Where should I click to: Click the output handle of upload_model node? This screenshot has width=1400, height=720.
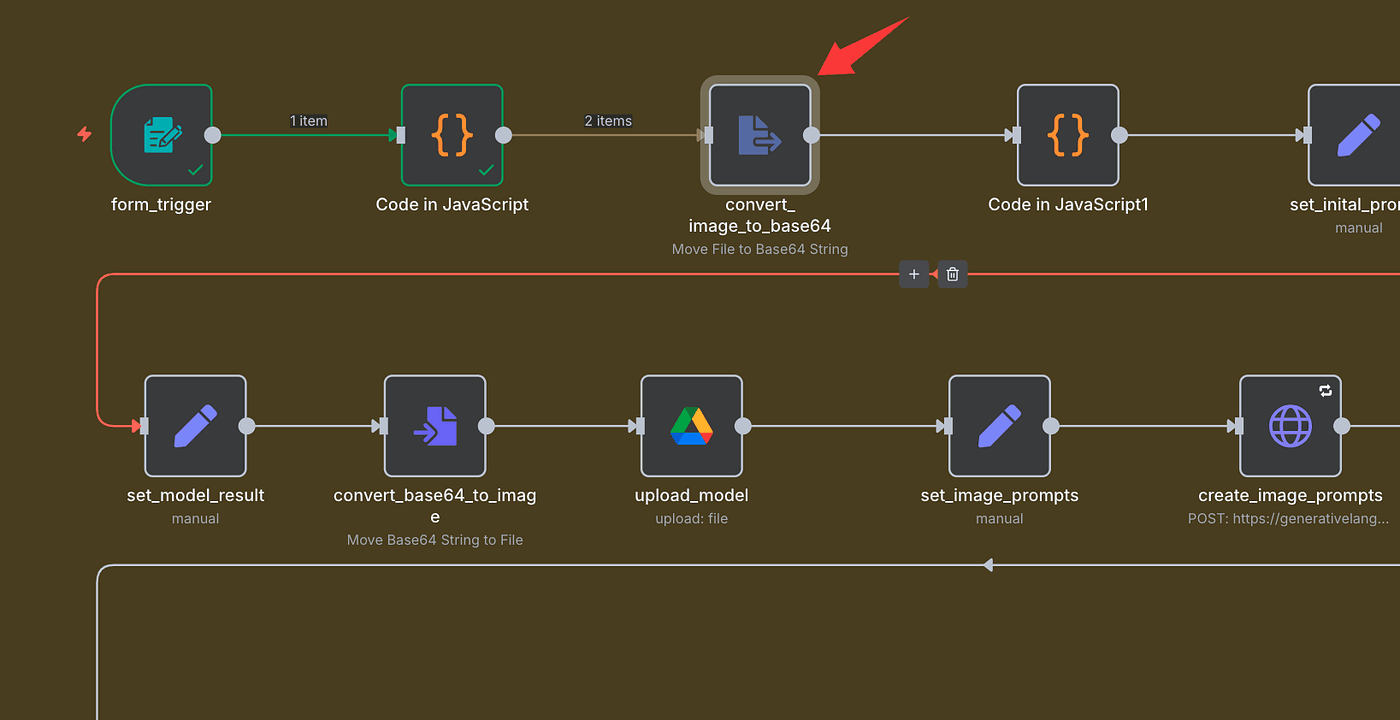pos(743,426)
